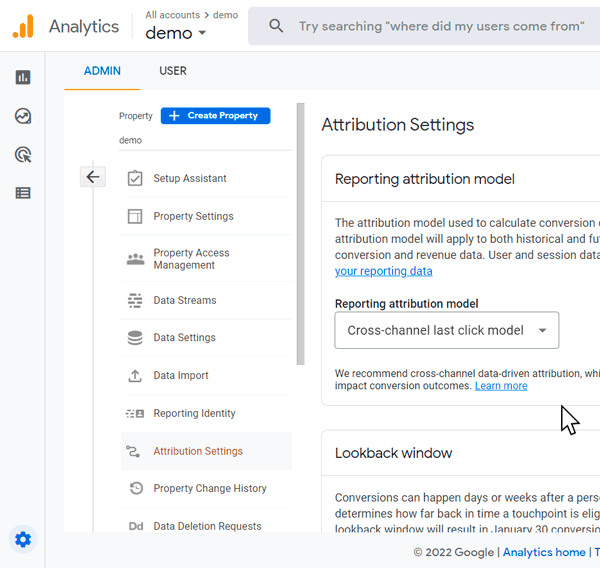Open the Reports icon in left rail
This screenshot has width=600, height=568.
22,77
